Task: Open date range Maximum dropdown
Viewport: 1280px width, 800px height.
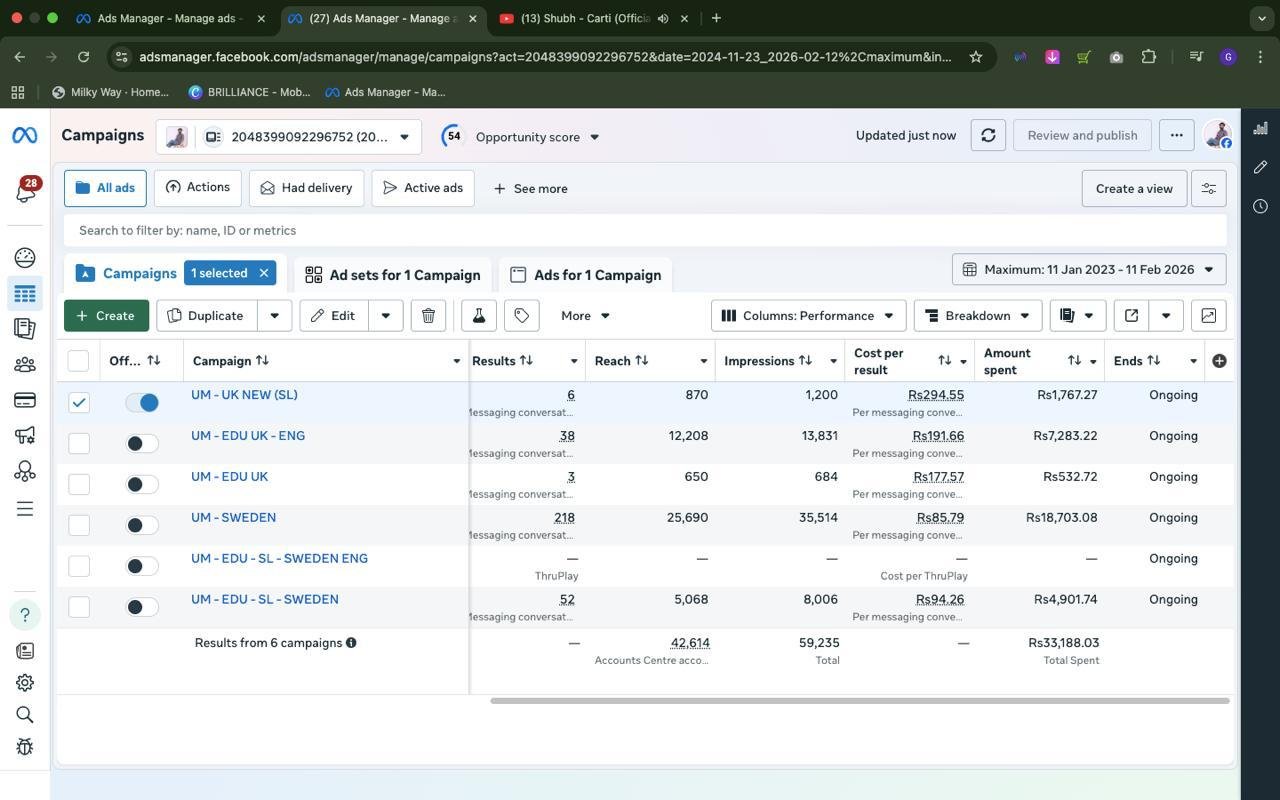Action: (x=1089, y=270)
